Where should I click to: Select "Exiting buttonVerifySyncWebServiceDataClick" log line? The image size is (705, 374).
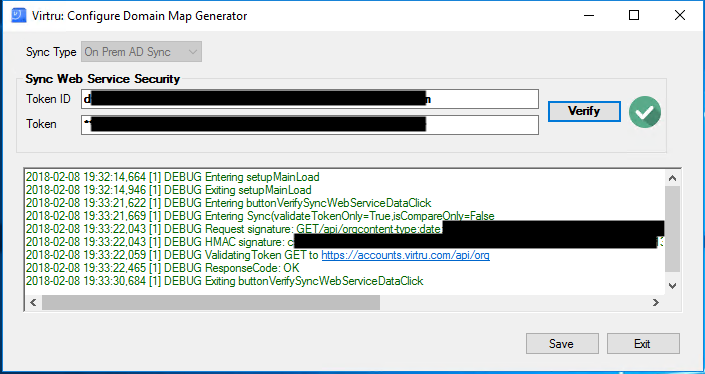point(225,281)
